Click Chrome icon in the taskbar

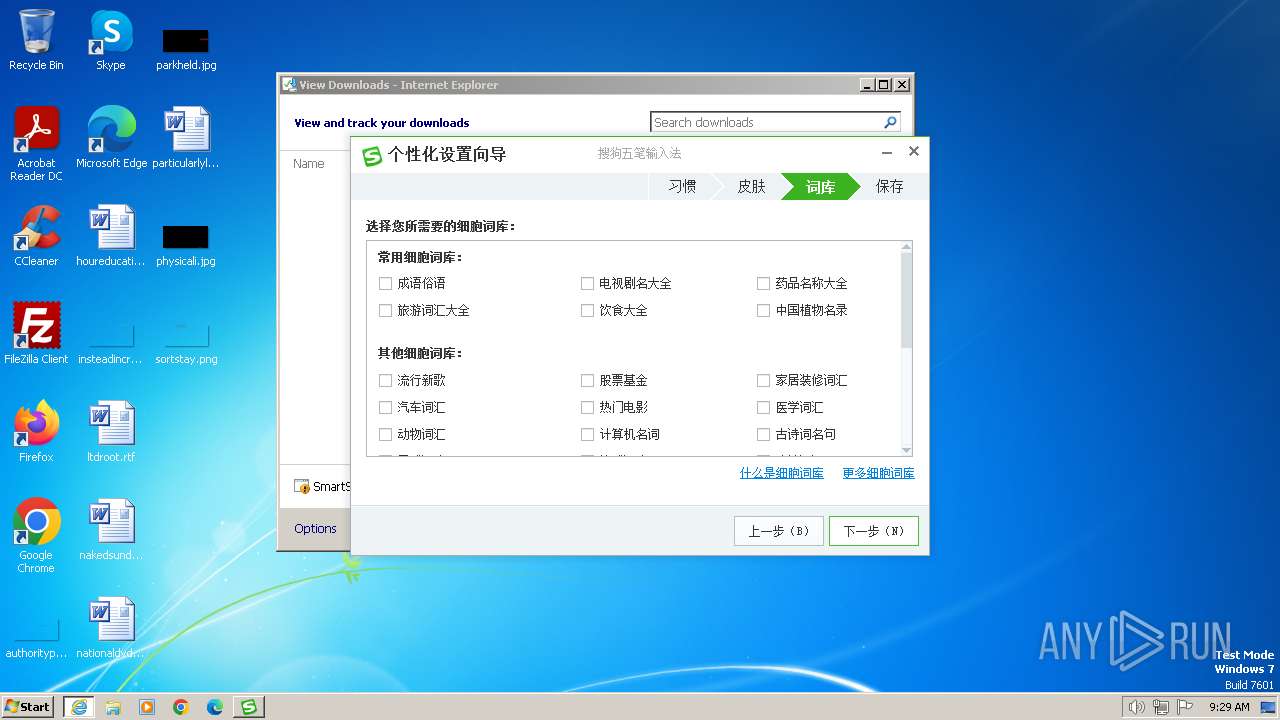click(x=181, y=707)
